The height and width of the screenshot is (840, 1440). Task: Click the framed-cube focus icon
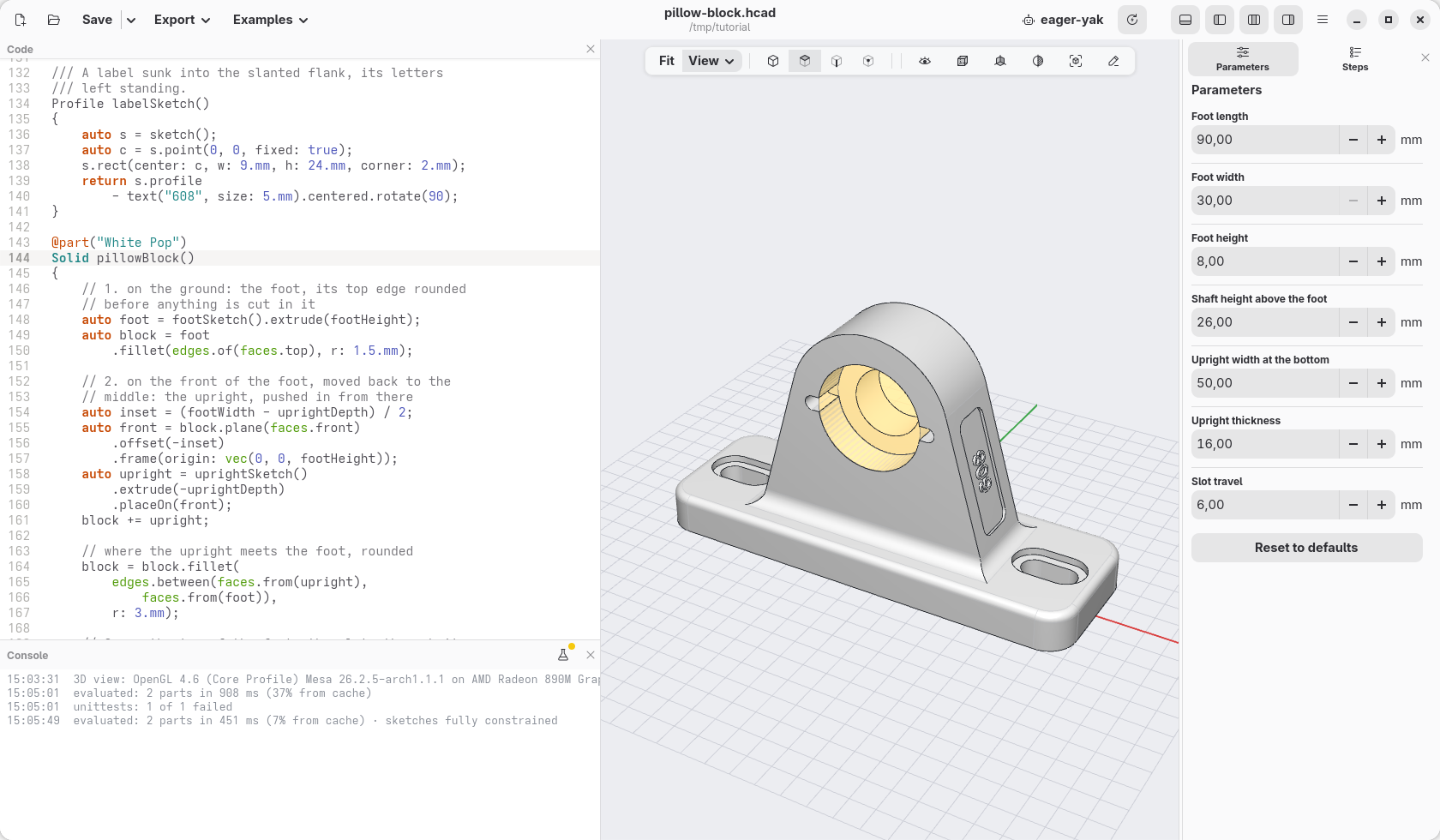[x=1076, y=61]
